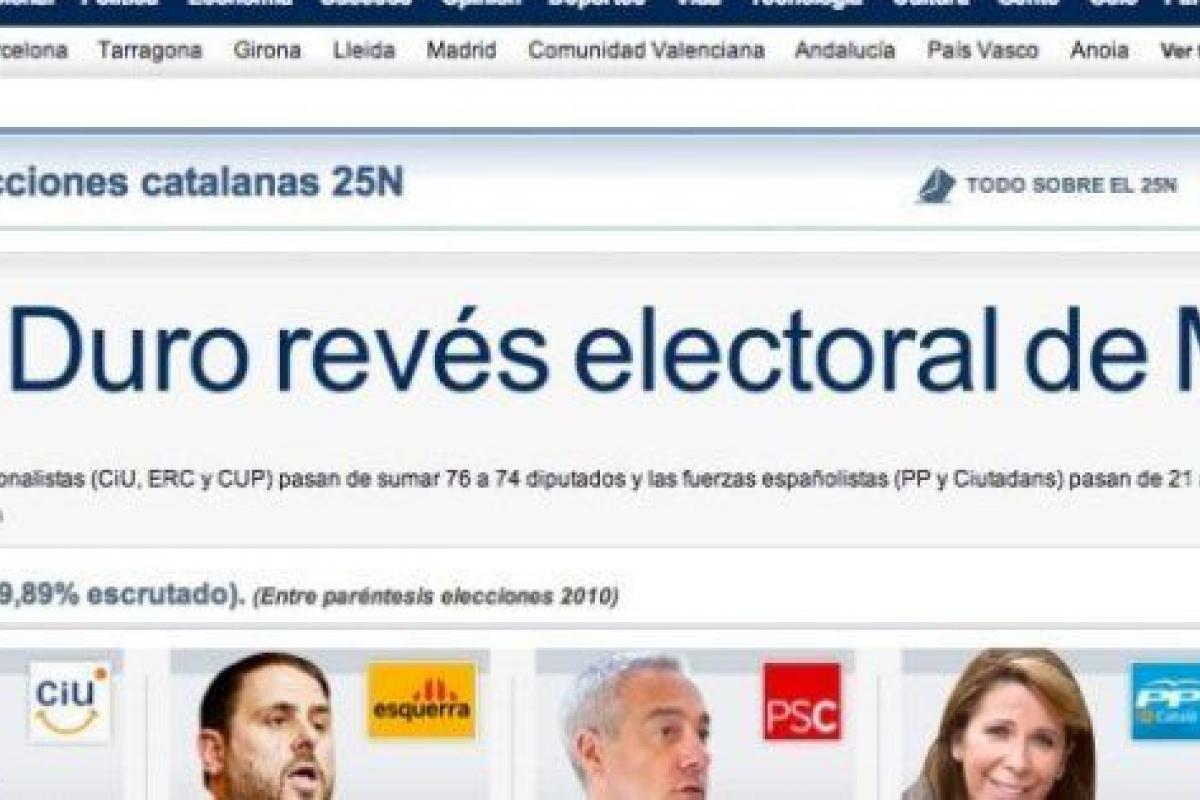1200x800 pixels.
Task: Open the PSC candidate photo
Action: (635, 726)
